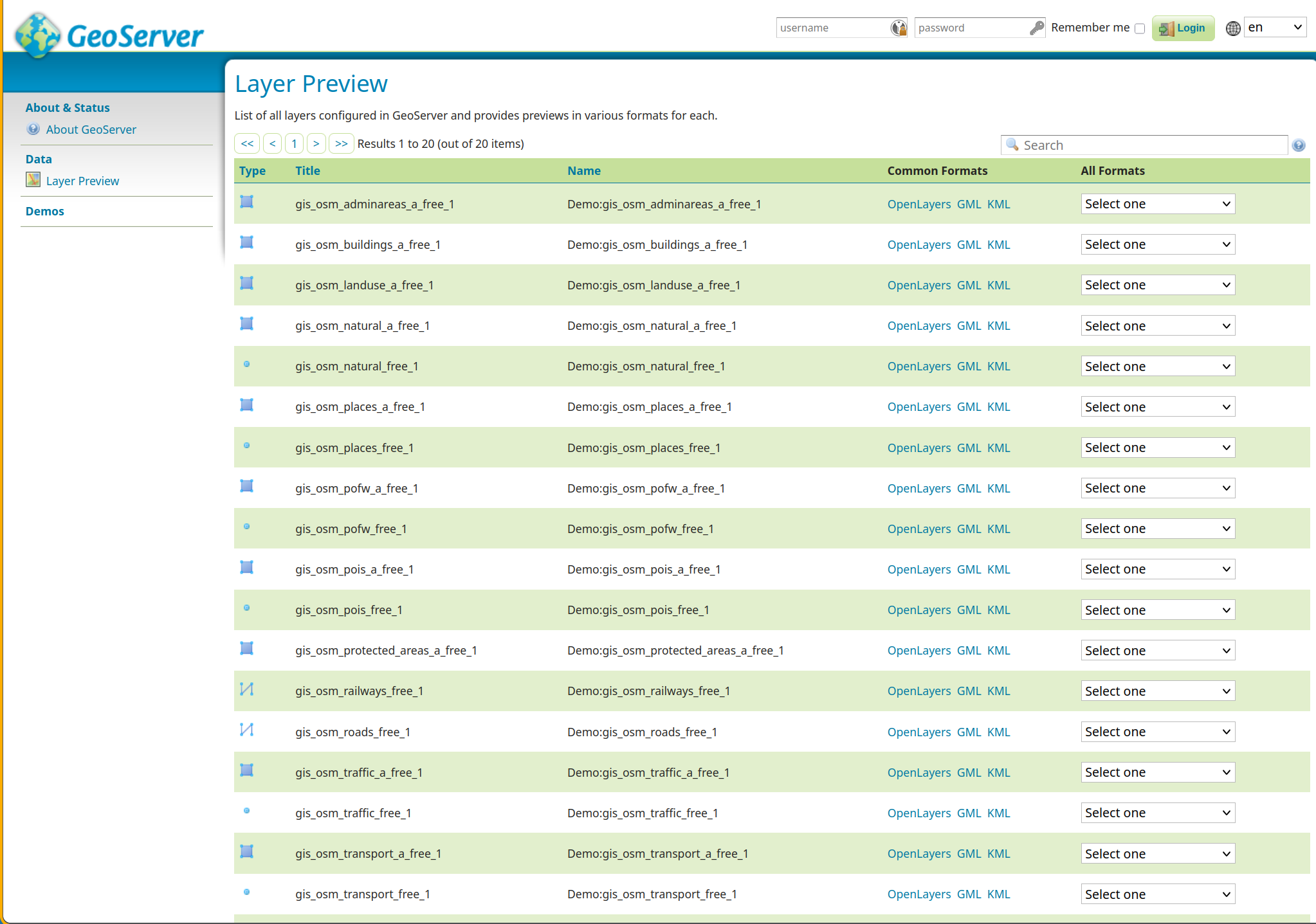Screen dimensions: 1316x924
Task: Click polygon type icon for gis_osm_adminareas_a_free_1
Action: click(x=247, y=202)
